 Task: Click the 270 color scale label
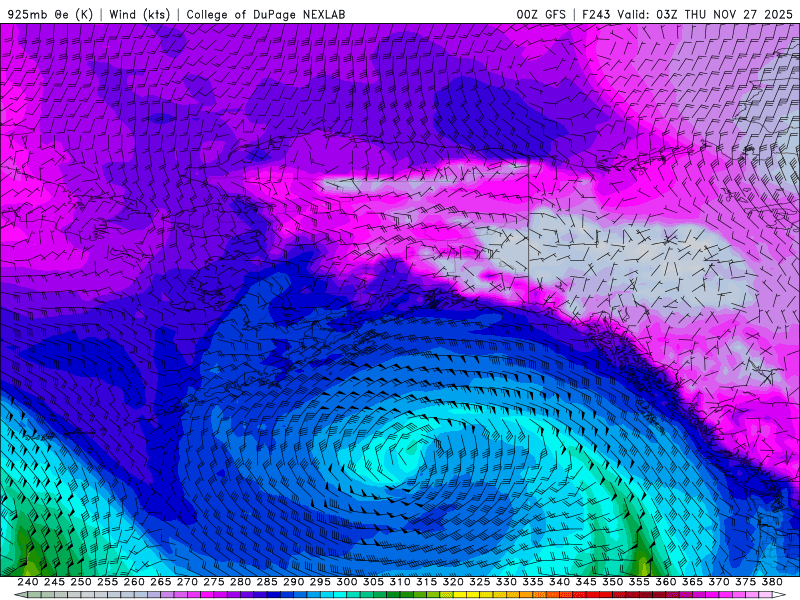coord(187,582)
